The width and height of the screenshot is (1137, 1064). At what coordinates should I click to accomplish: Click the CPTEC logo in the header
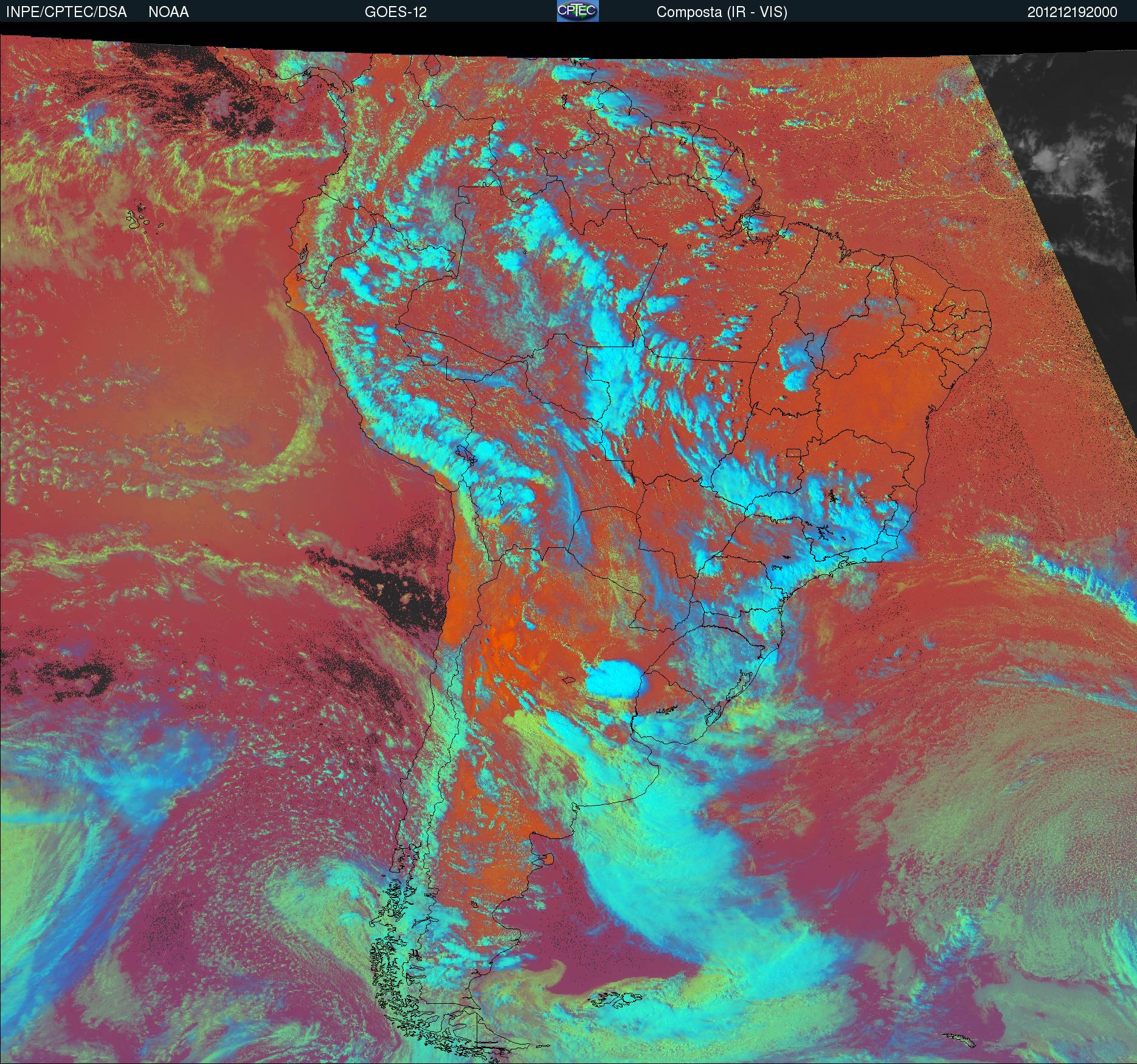(578, 11)
